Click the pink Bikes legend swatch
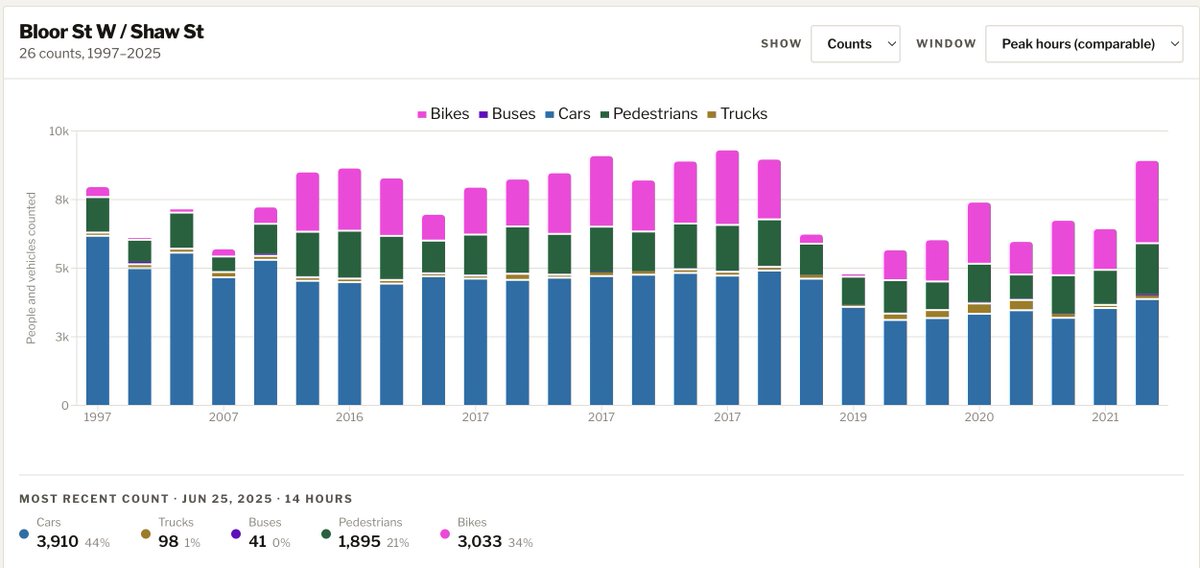The width and height of the screenshot is (1200, 568). pos(422,115)
